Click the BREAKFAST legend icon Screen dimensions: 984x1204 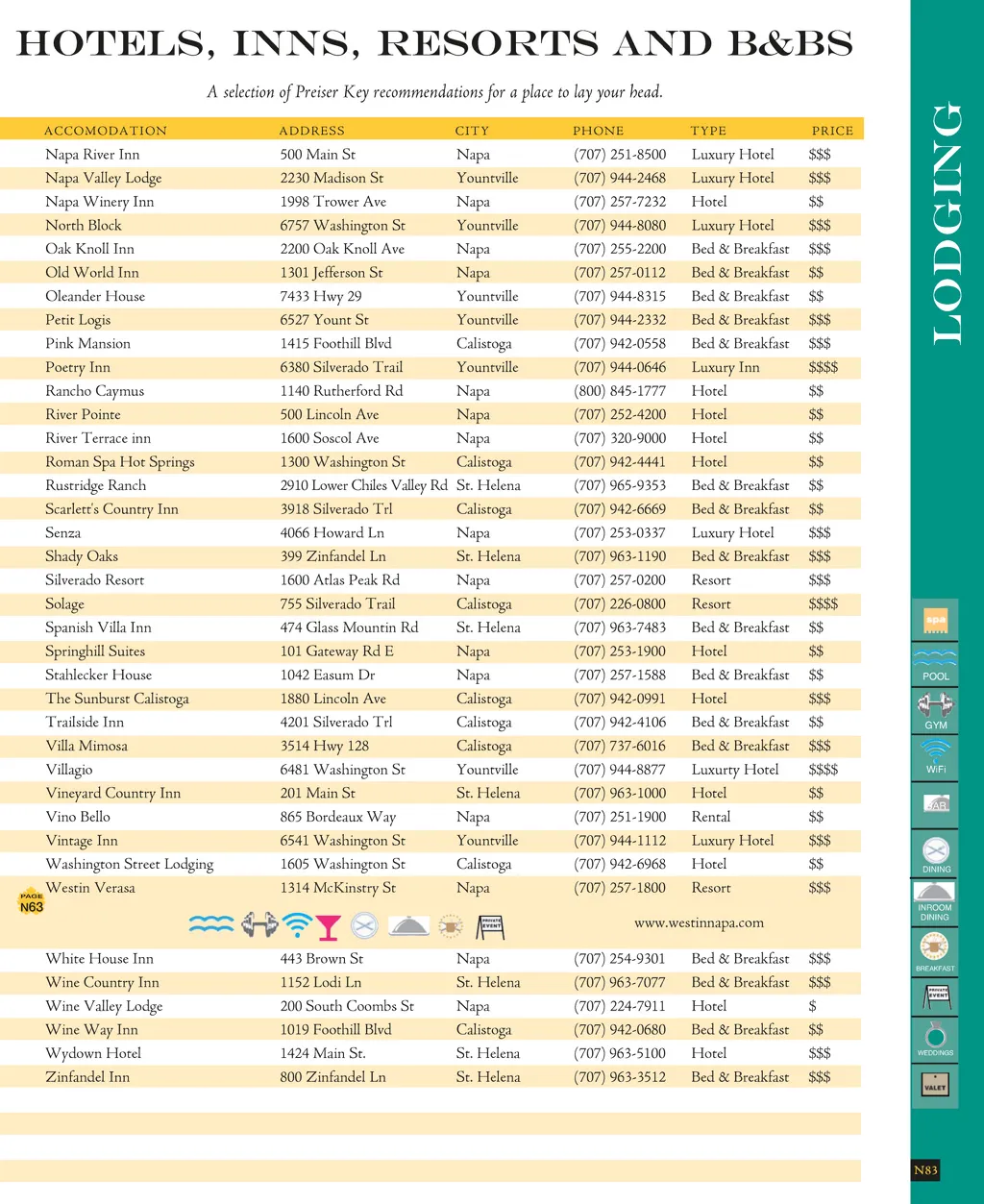(935, 950)
